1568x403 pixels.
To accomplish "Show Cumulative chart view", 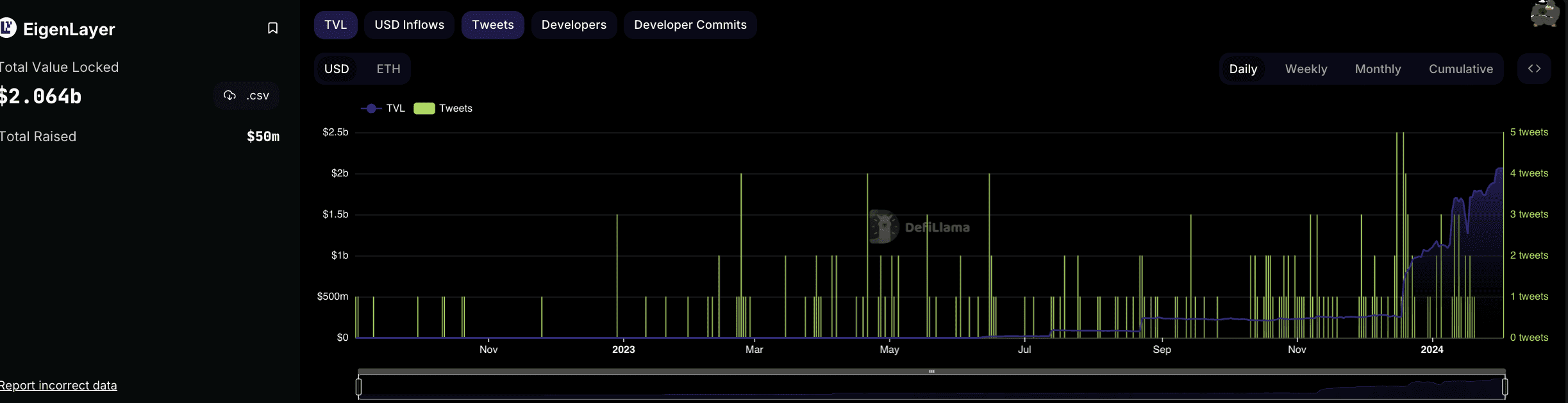I will point(1460,69).
